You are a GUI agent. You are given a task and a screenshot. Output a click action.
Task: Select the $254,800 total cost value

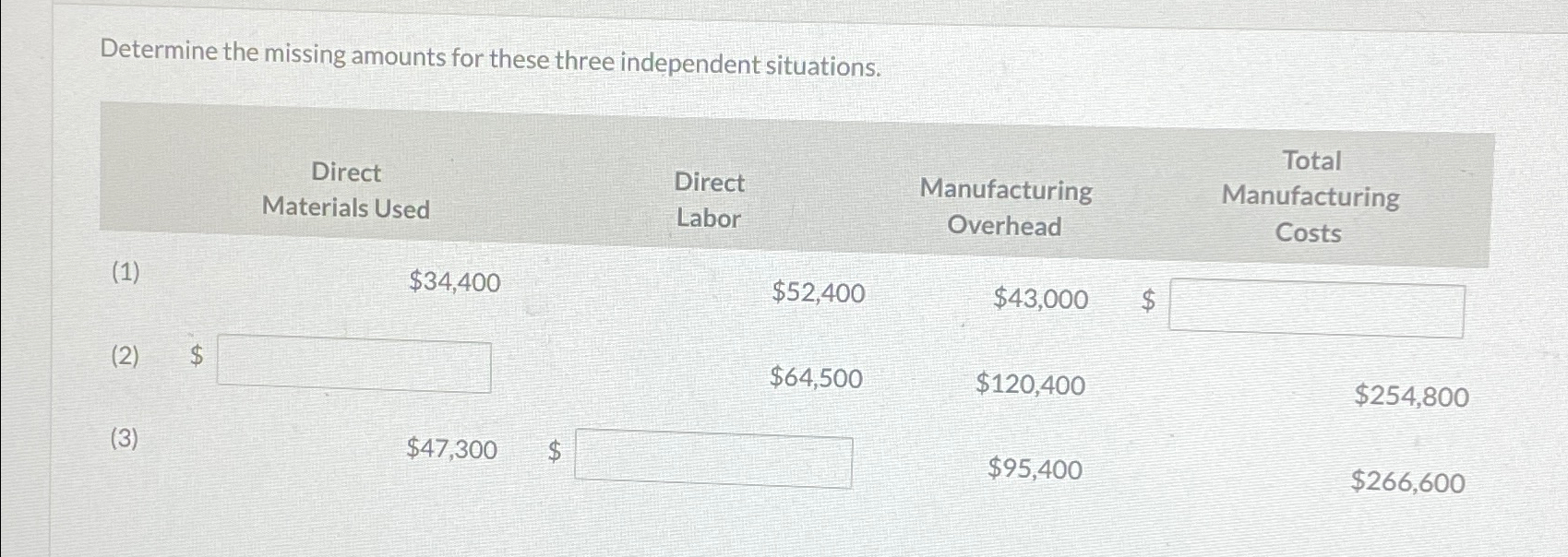1413,397
